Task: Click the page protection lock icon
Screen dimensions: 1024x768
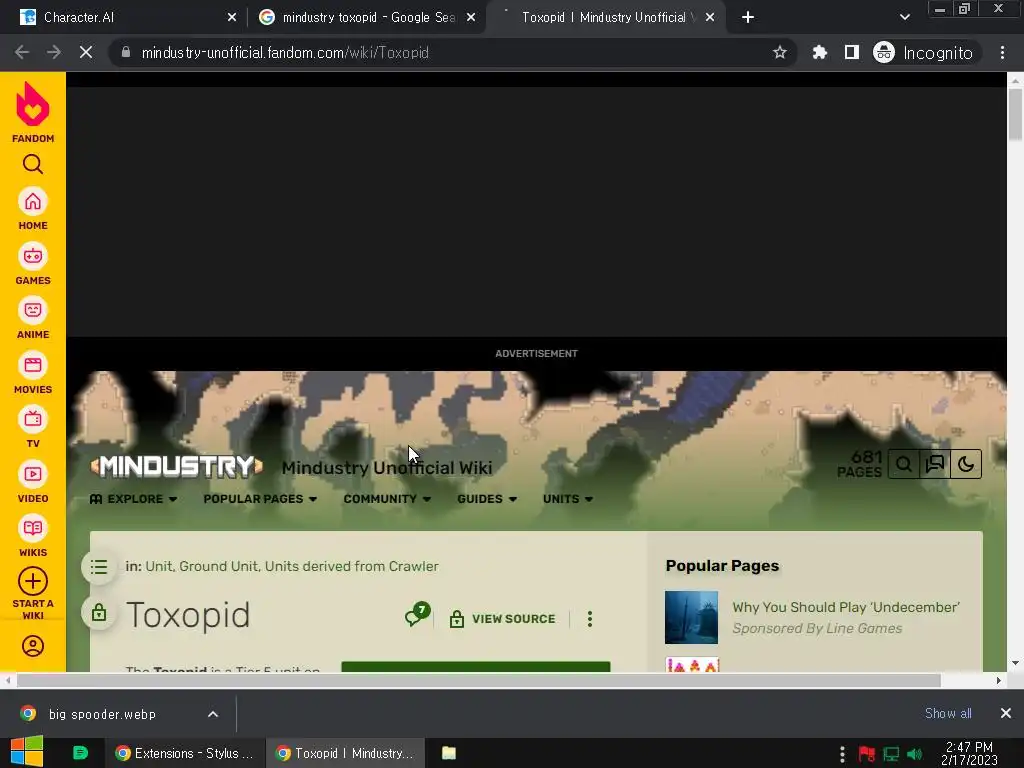Action: [x=99, y=613]
